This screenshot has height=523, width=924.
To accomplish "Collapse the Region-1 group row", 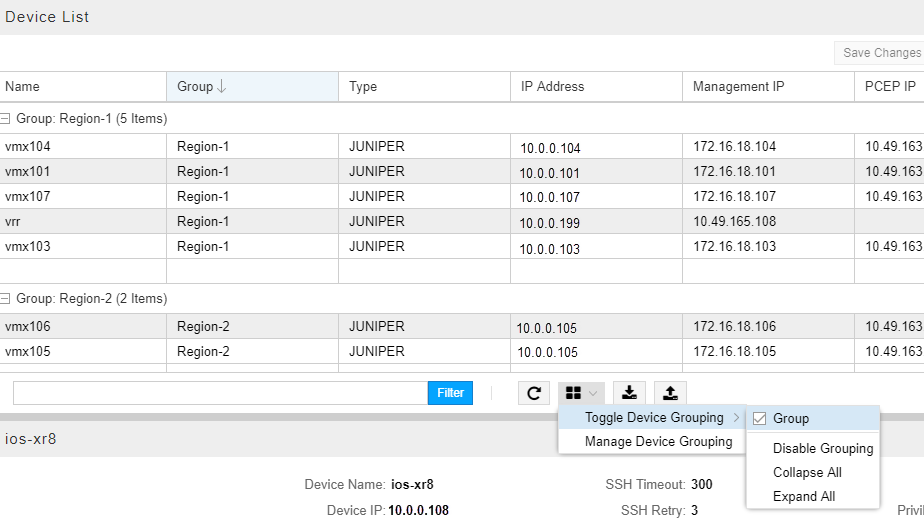I will (6, 119).
